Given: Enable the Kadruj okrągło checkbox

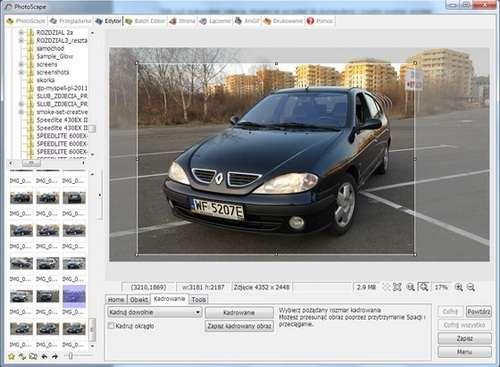Looking at the screenshot, I should pyautogui.click(x=111, y=326).
